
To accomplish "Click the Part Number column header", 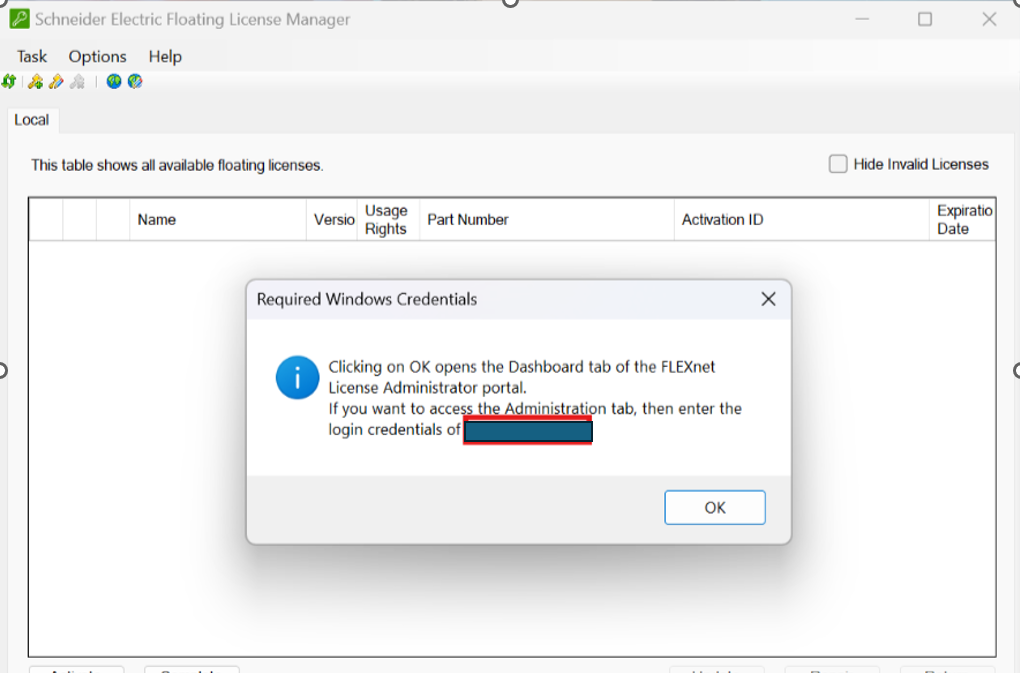I will tap(547, 220).
